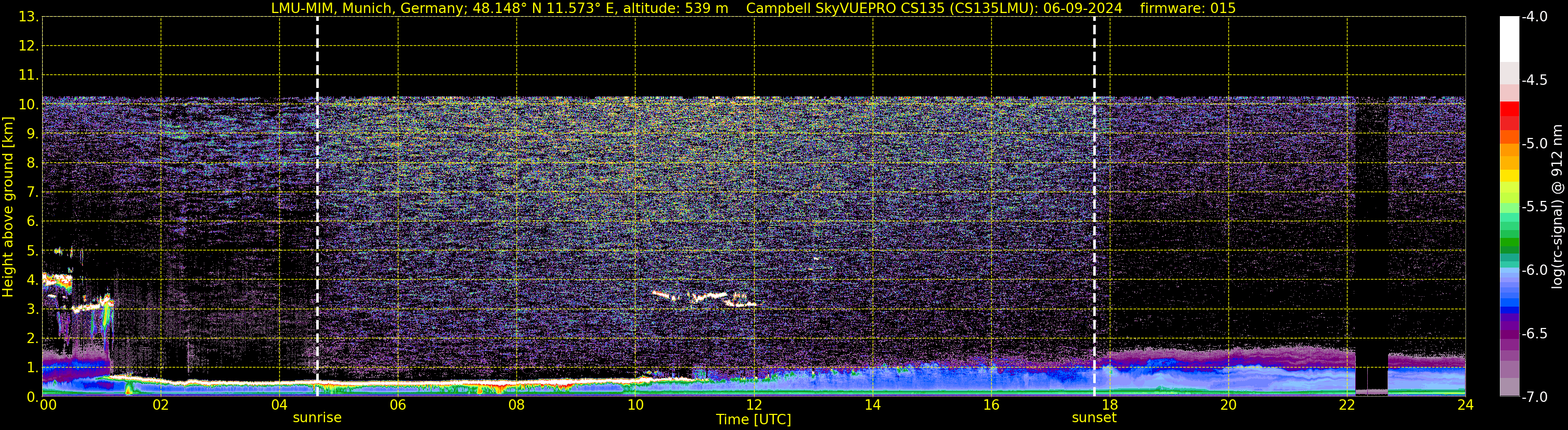Click the '-6.5' colorbar tick label
Image resolution: width=1568 pixels, height=430 pixels.
click(1535, 333)
